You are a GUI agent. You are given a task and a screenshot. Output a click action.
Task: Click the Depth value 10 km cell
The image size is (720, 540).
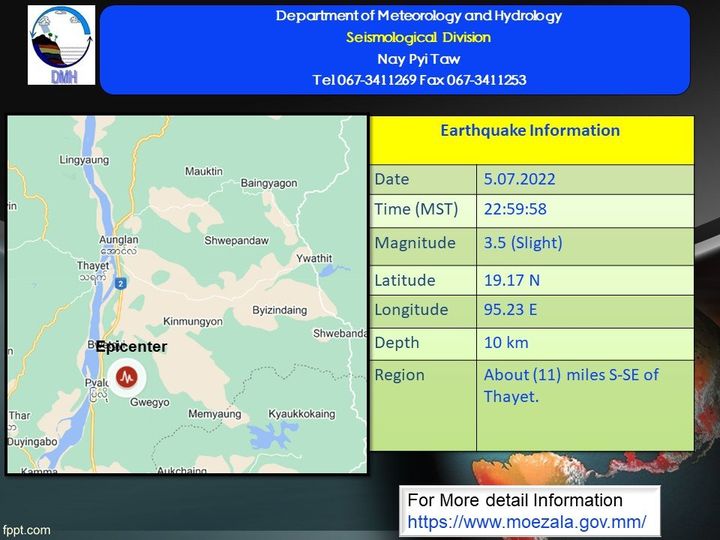tap(506, 343)
